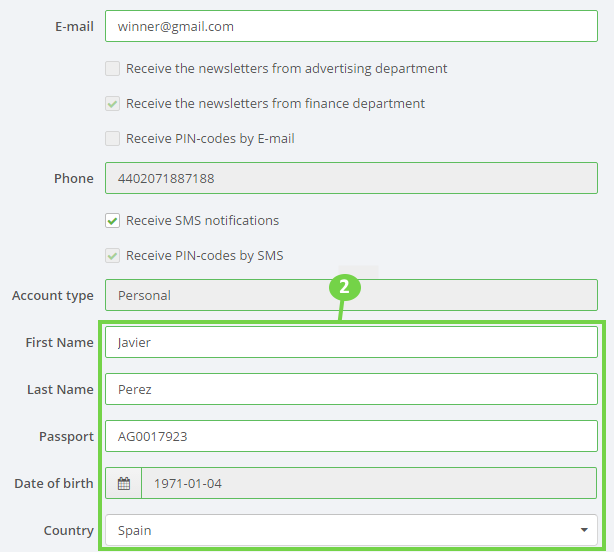This screenshot has height=552, width=614.
Task: Click the Phone number field
Action: [350, 179]
